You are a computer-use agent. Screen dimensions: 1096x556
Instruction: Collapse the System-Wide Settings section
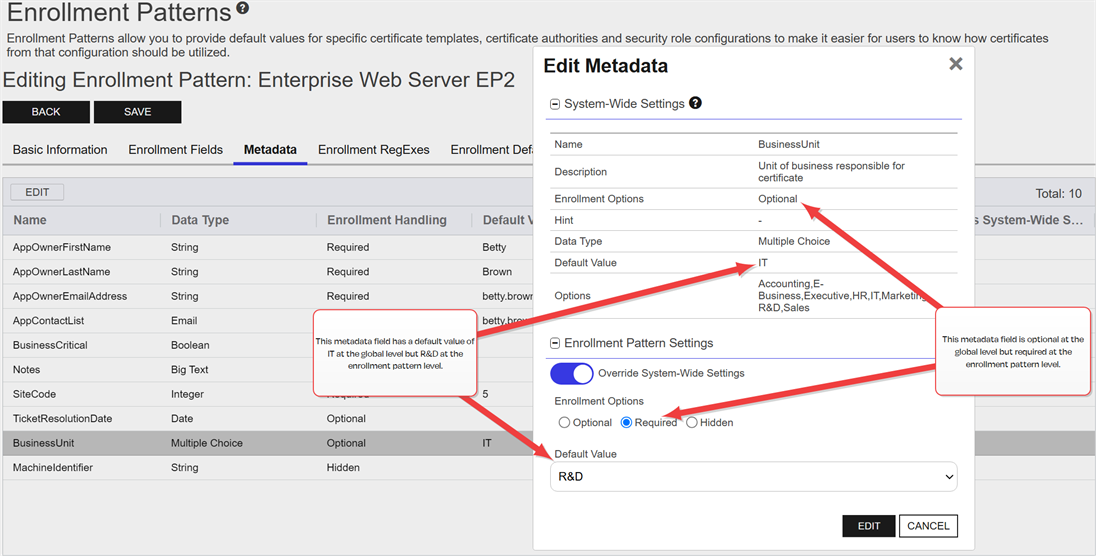point(555,104)
